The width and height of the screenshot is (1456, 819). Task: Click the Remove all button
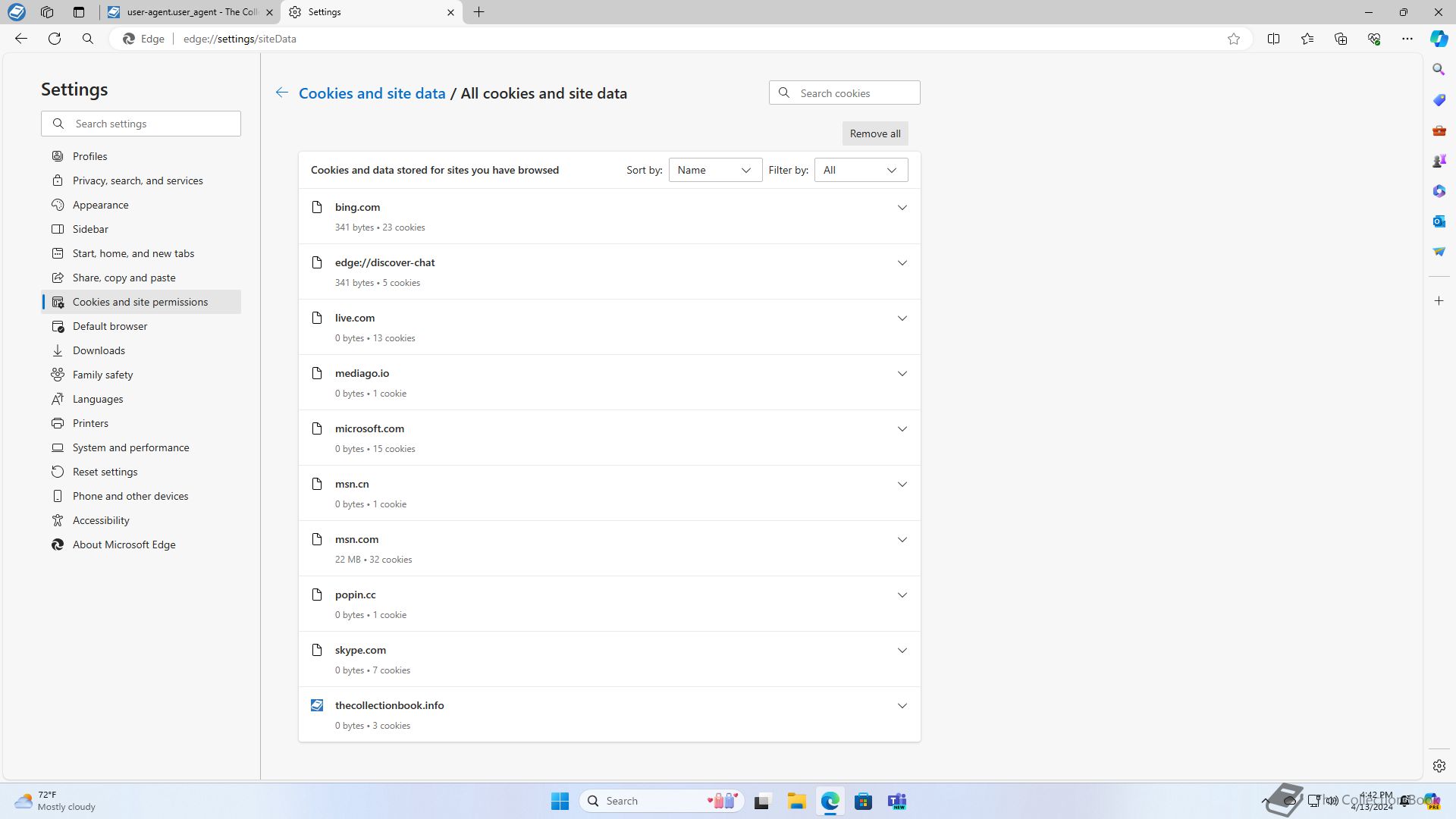(874, 133)
